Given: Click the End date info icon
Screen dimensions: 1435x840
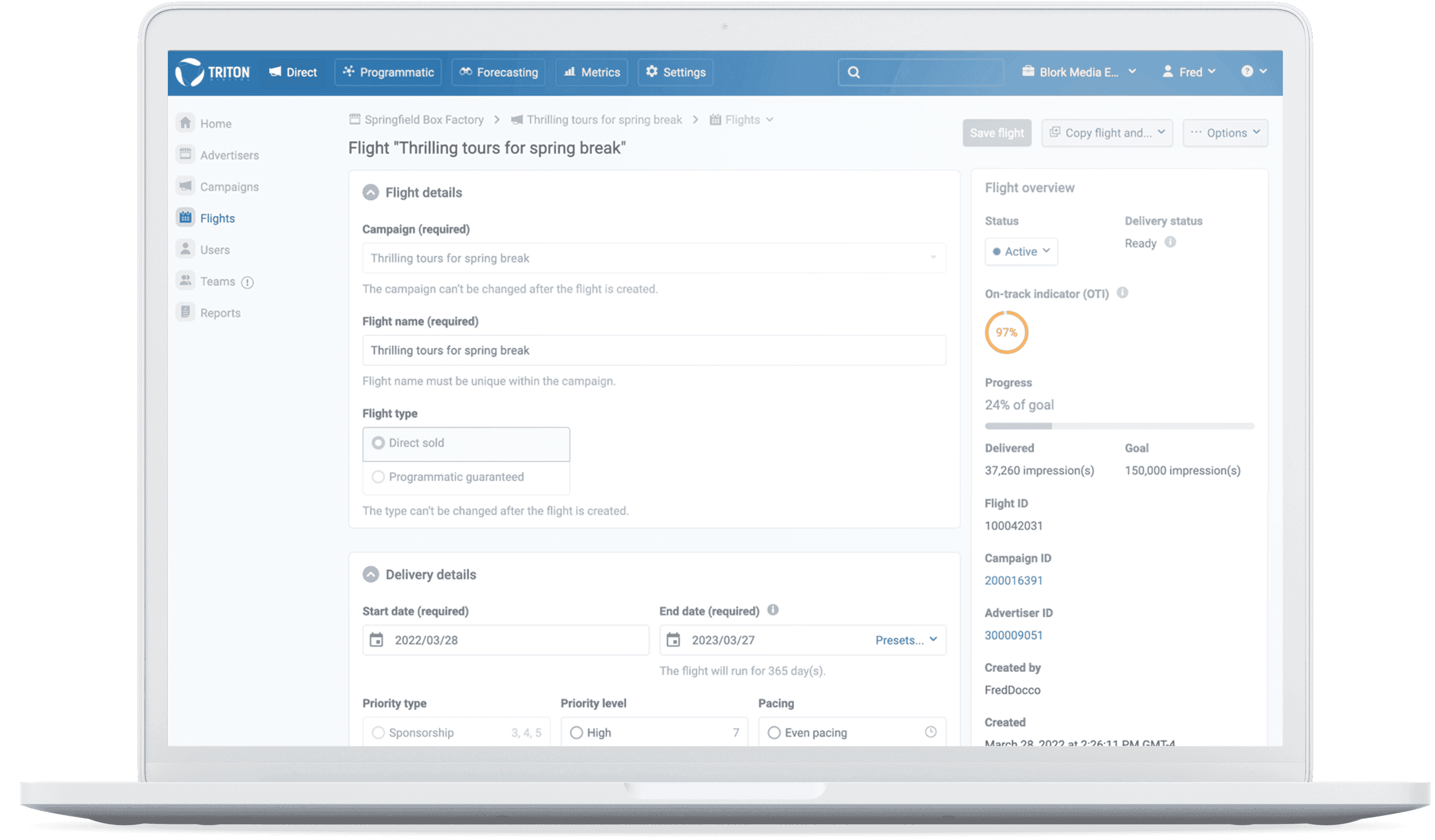Looking at the screenshot, I should pyautogui.click(x=773, y=610).
